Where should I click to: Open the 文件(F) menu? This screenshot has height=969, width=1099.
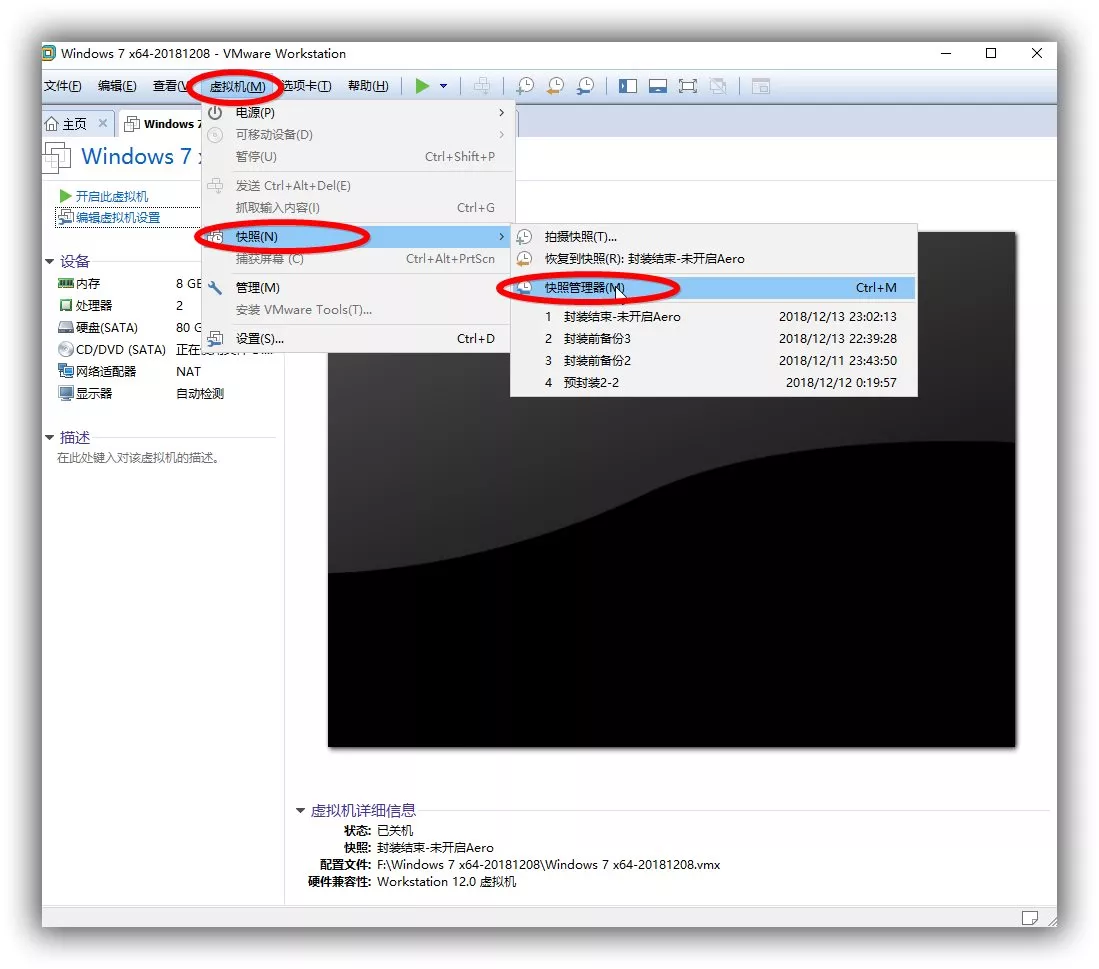[62, 85]
